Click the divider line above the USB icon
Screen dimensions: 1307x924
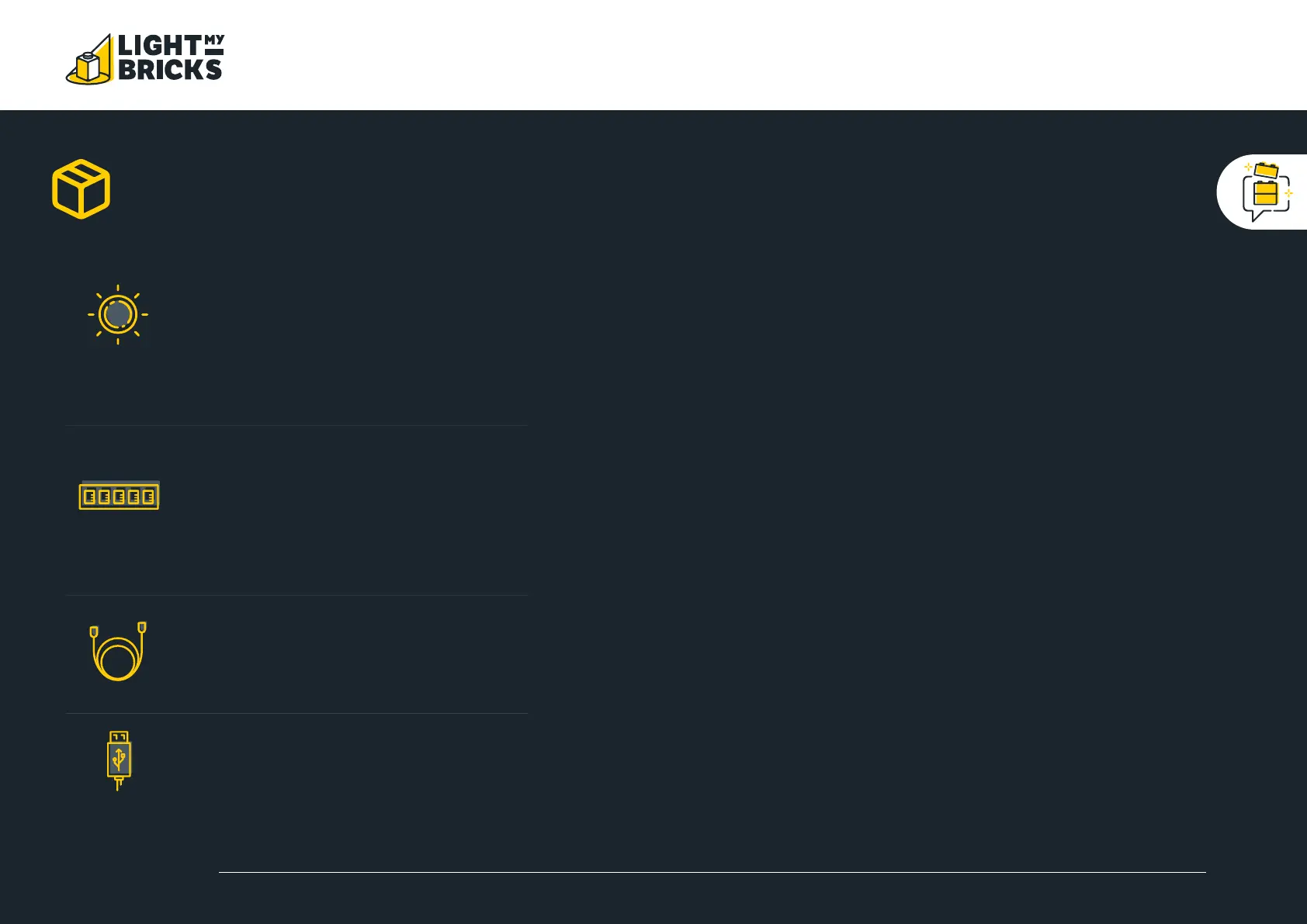(296, 713)
